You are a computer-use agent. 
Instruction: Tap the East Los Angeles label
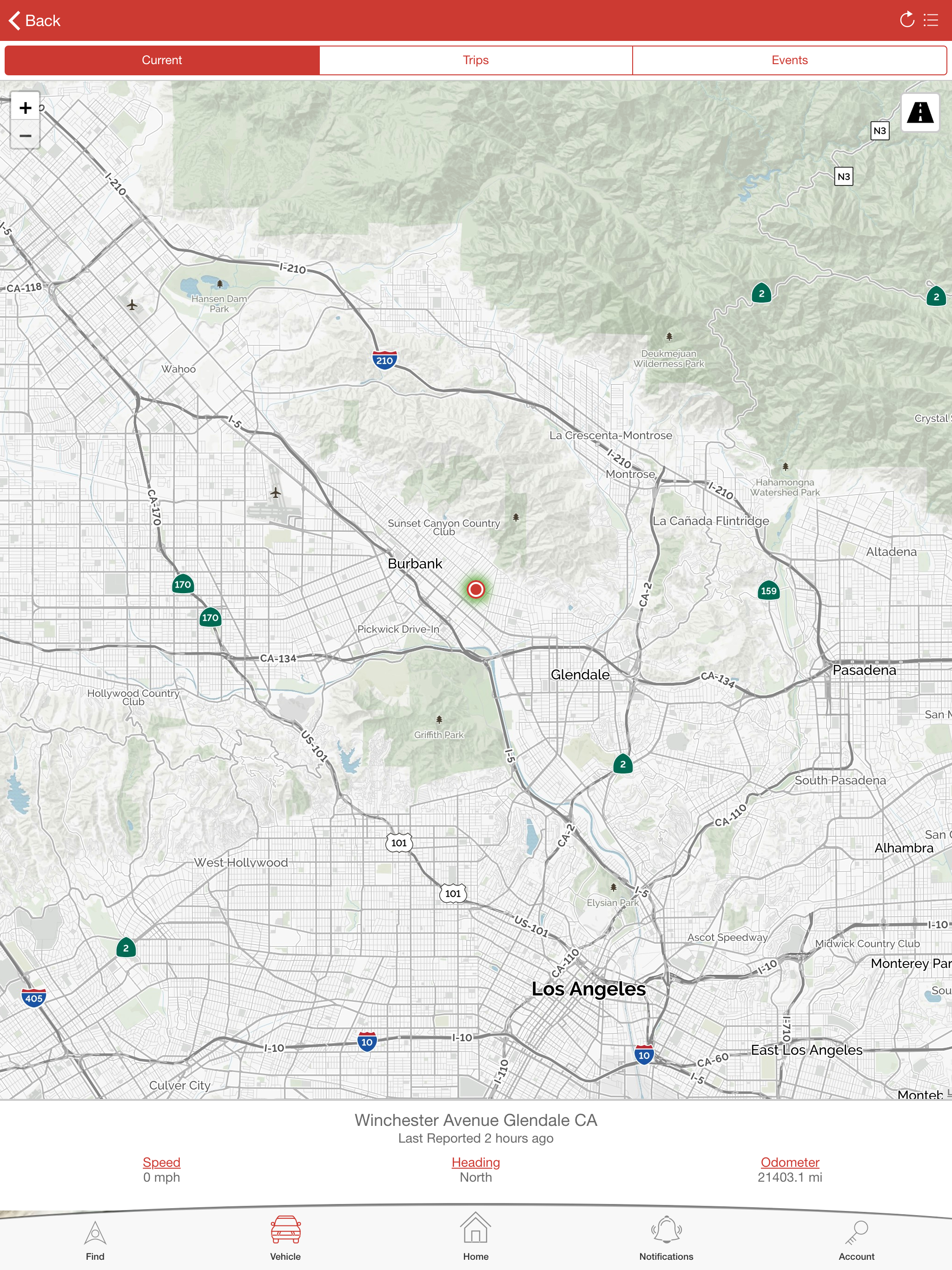[x=806, y=1050]
